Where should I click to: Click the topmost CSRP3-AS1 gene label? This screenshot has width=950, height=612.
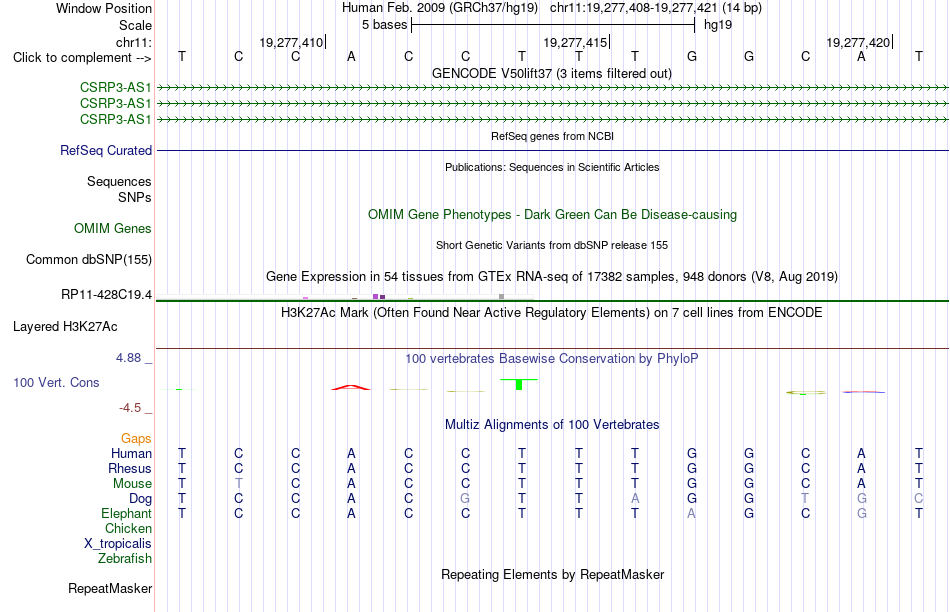pos(116,87)
